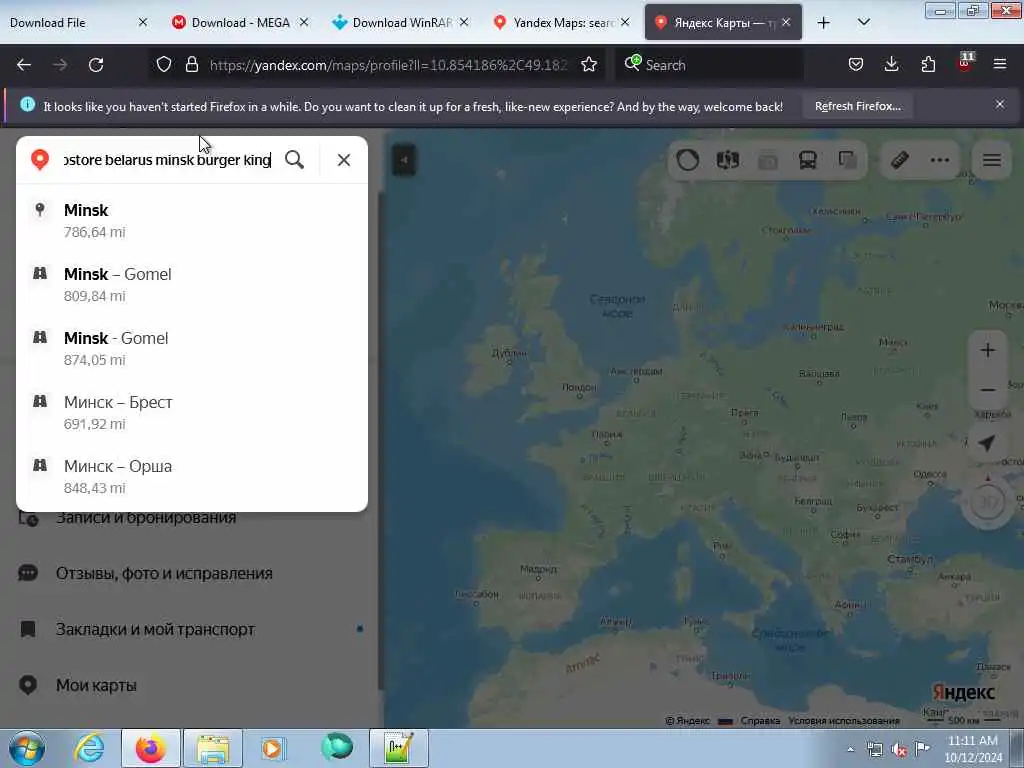This screenshot has width=1024, height=768.
Task: Close the Яндекс Карты tab
Action: pyautogui.click(x=786, y=22)
